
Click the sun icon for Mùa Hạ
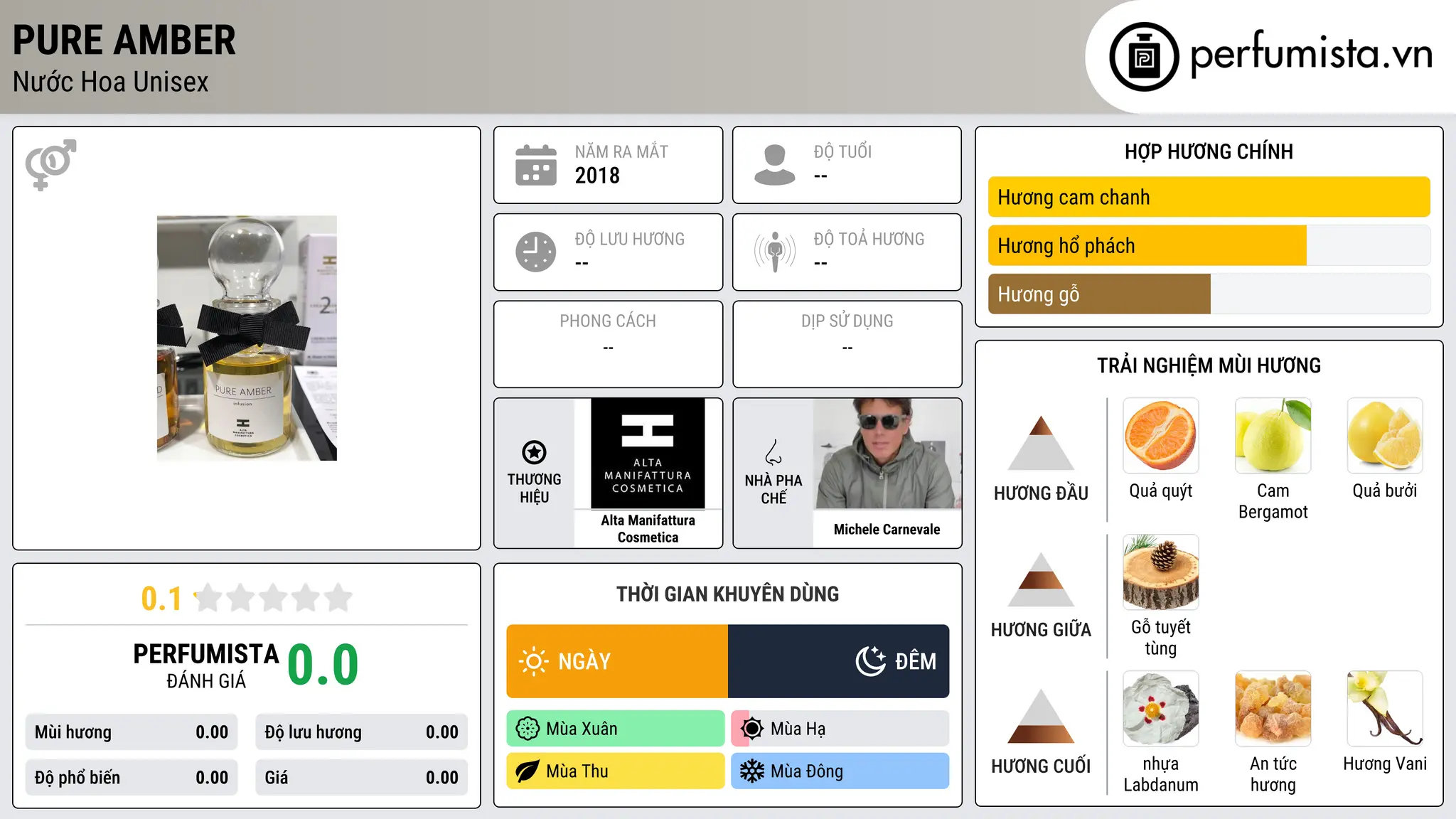coord(752,729)
